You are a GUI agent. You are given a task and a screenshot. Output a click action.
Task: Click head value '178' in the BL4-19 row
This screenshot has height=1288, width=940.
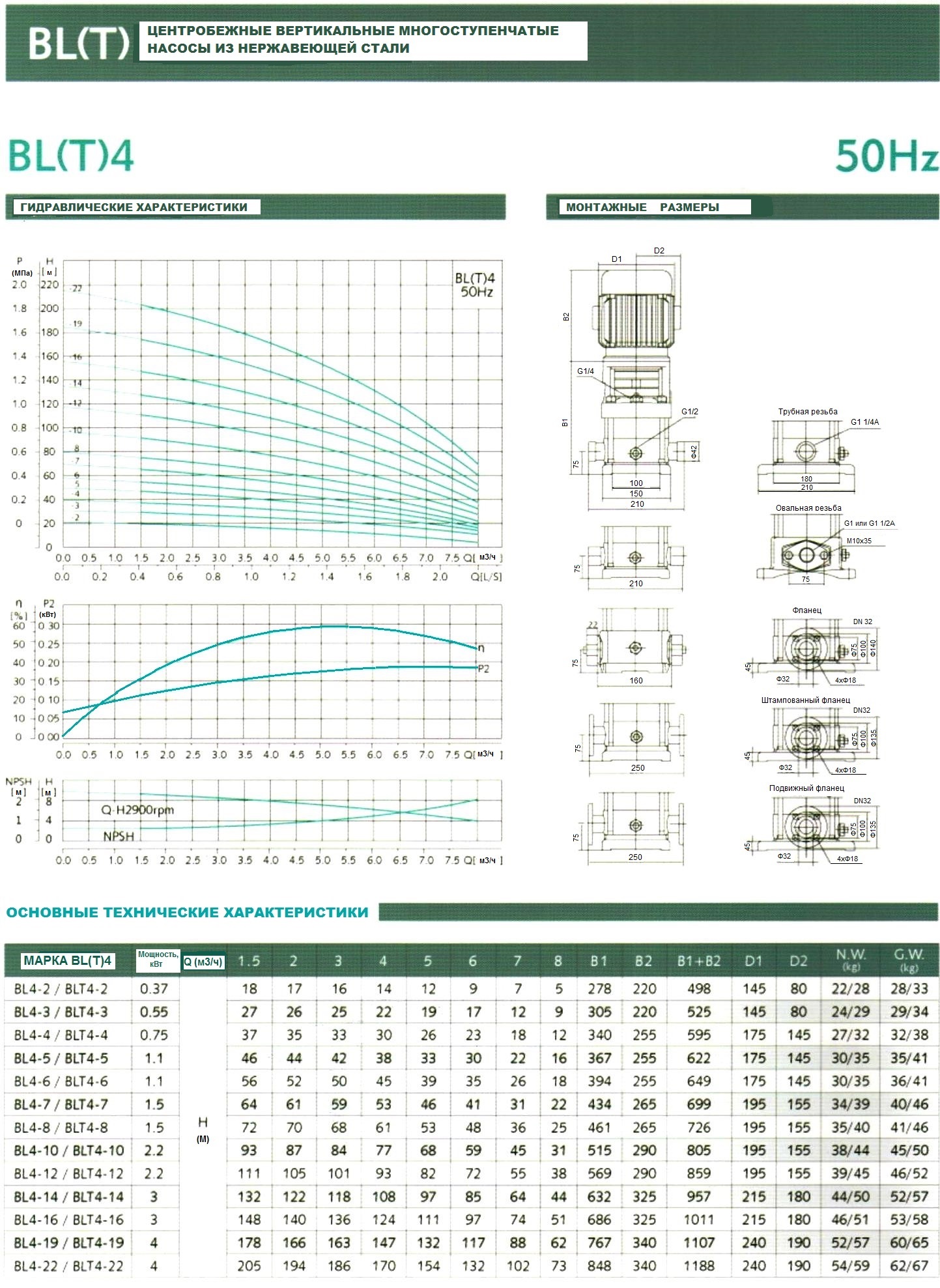(249, 1243)
